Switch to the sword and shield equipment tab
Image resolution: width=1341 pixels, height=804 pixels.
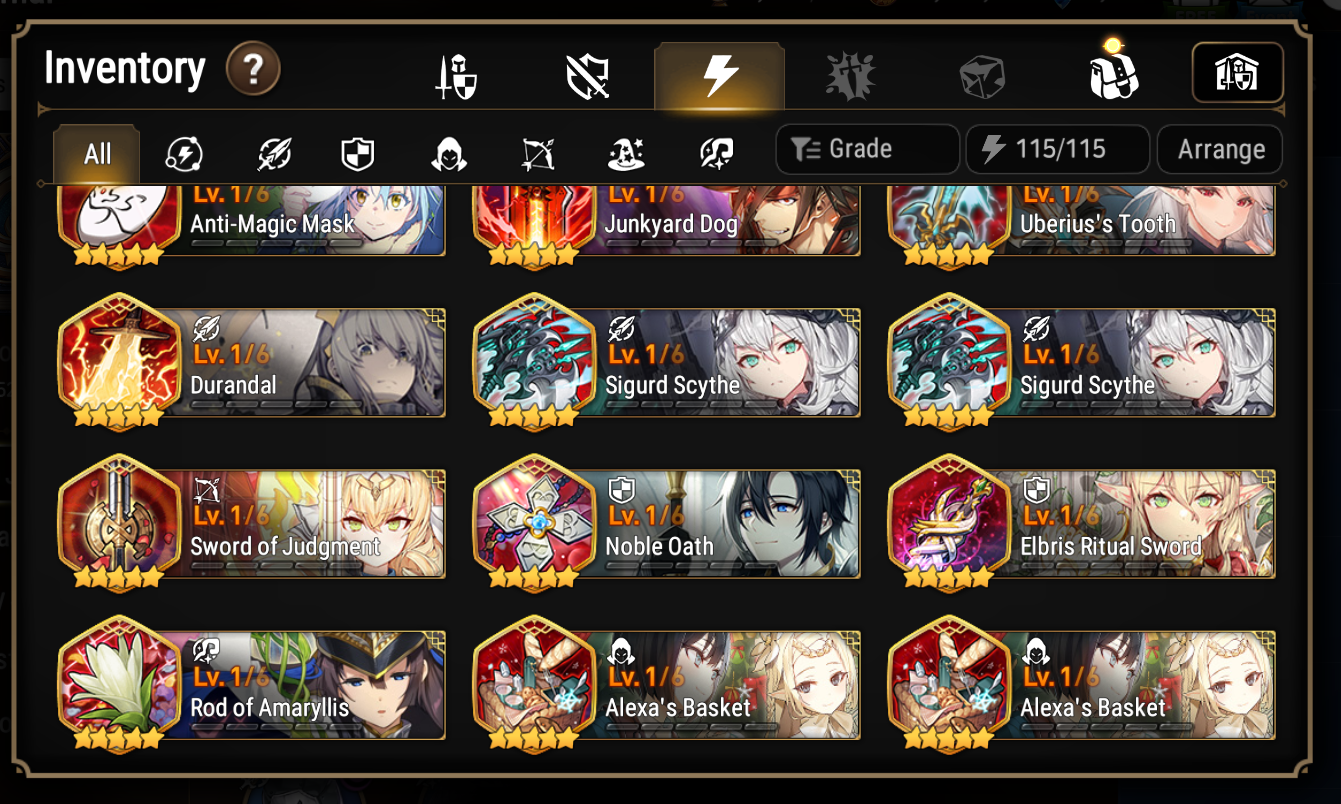pyautogui.click(x=456, y=77)
